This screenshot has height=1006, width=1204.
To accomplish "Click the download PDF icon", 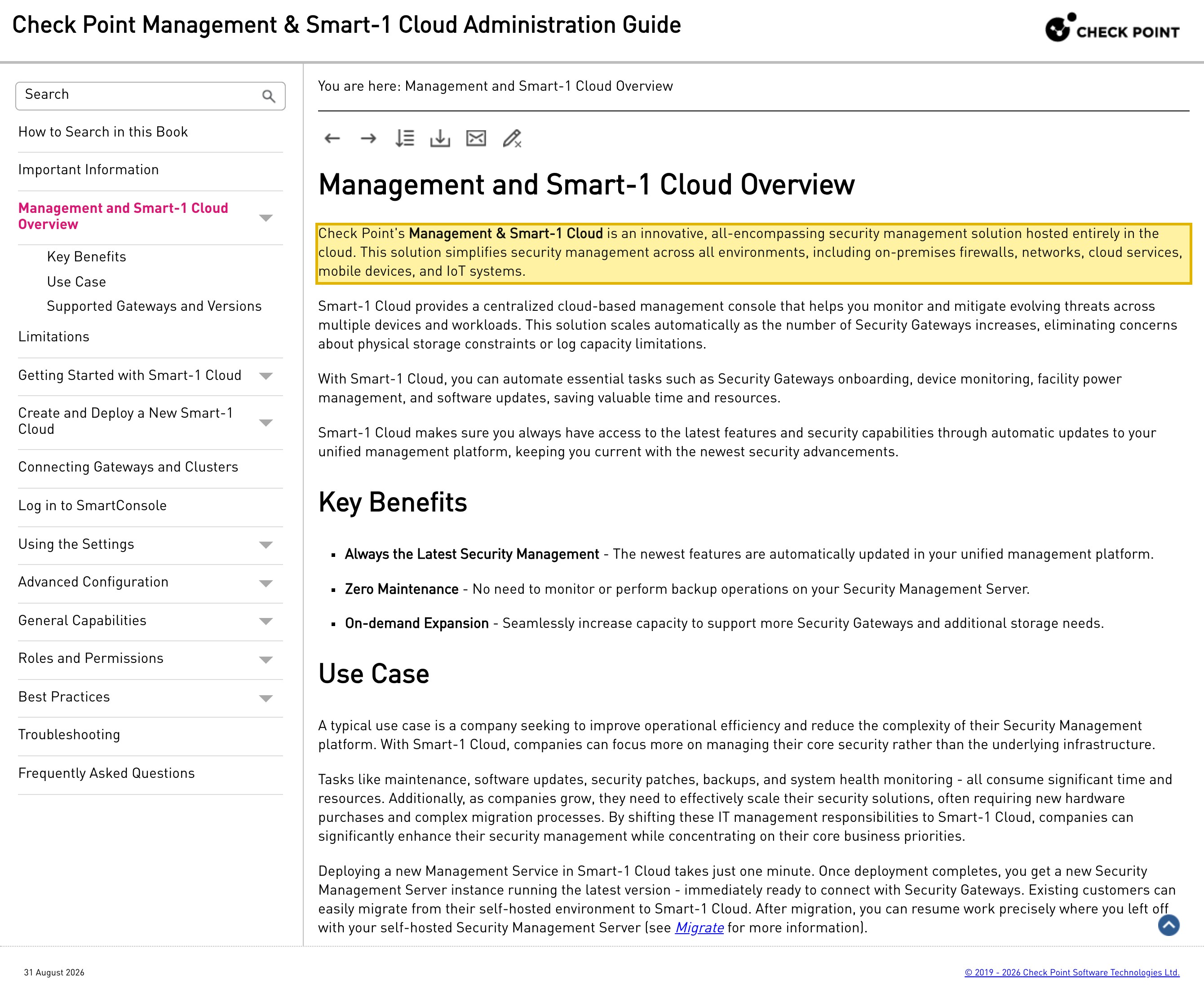I will (440, 139).
